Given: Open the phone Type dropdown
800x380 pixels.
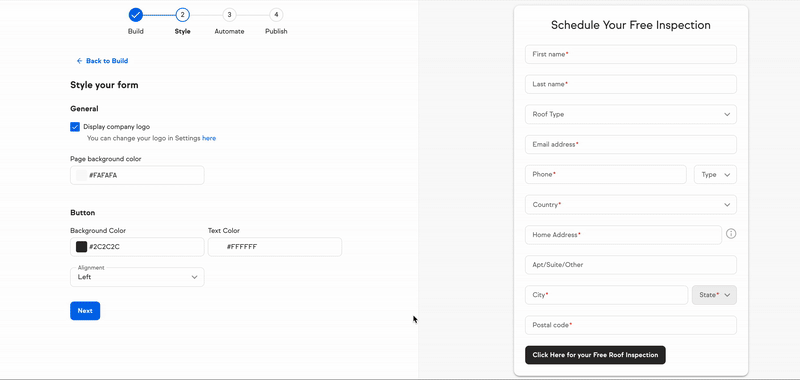Looking at the screenshot, I should (715, 174).
